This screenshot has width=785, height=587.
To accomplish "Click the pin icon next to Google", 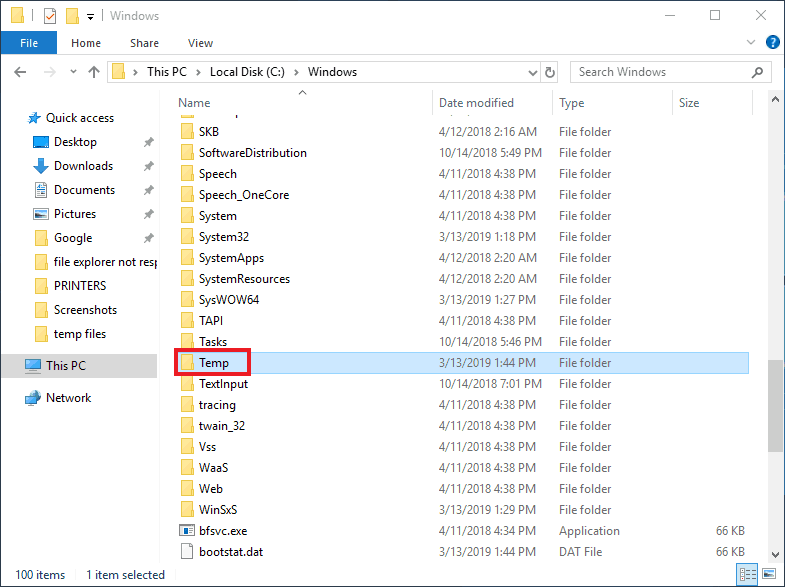I will coord(149,238).
